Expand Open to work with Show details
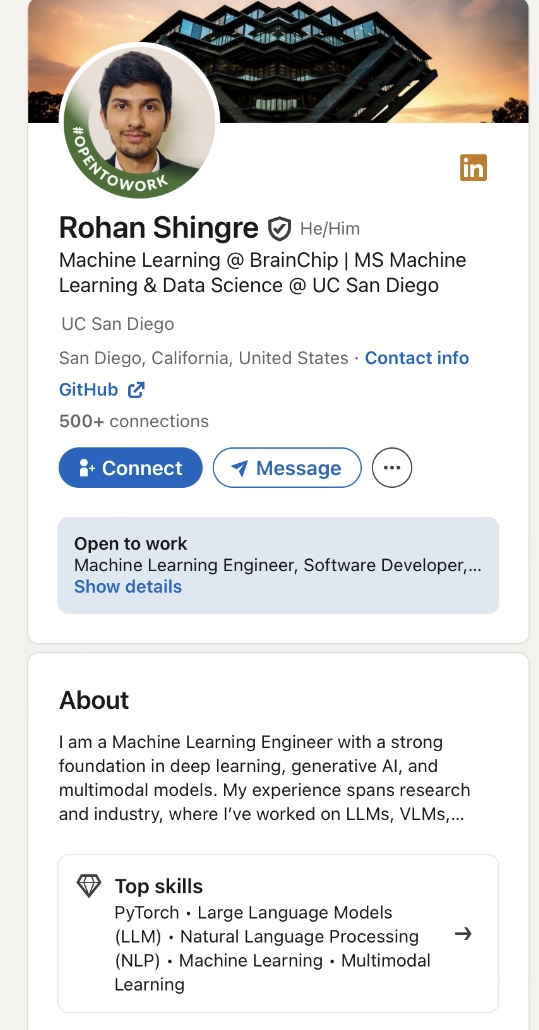 (x=127, y=587)
